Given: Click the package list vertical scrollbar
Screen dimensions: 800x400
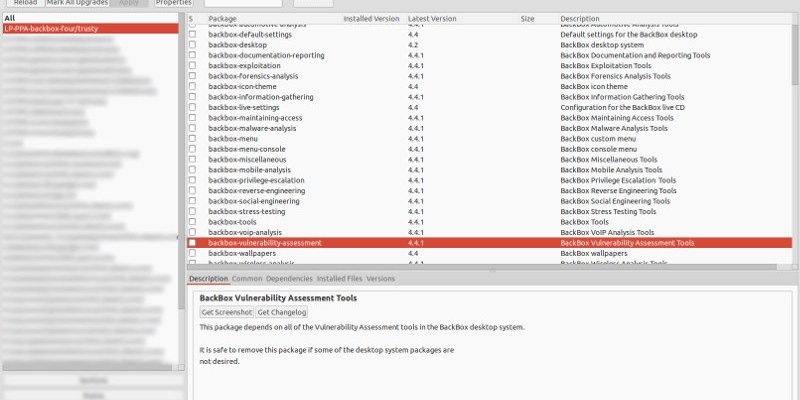Looking at the screenshot, I should coord(795,56).
